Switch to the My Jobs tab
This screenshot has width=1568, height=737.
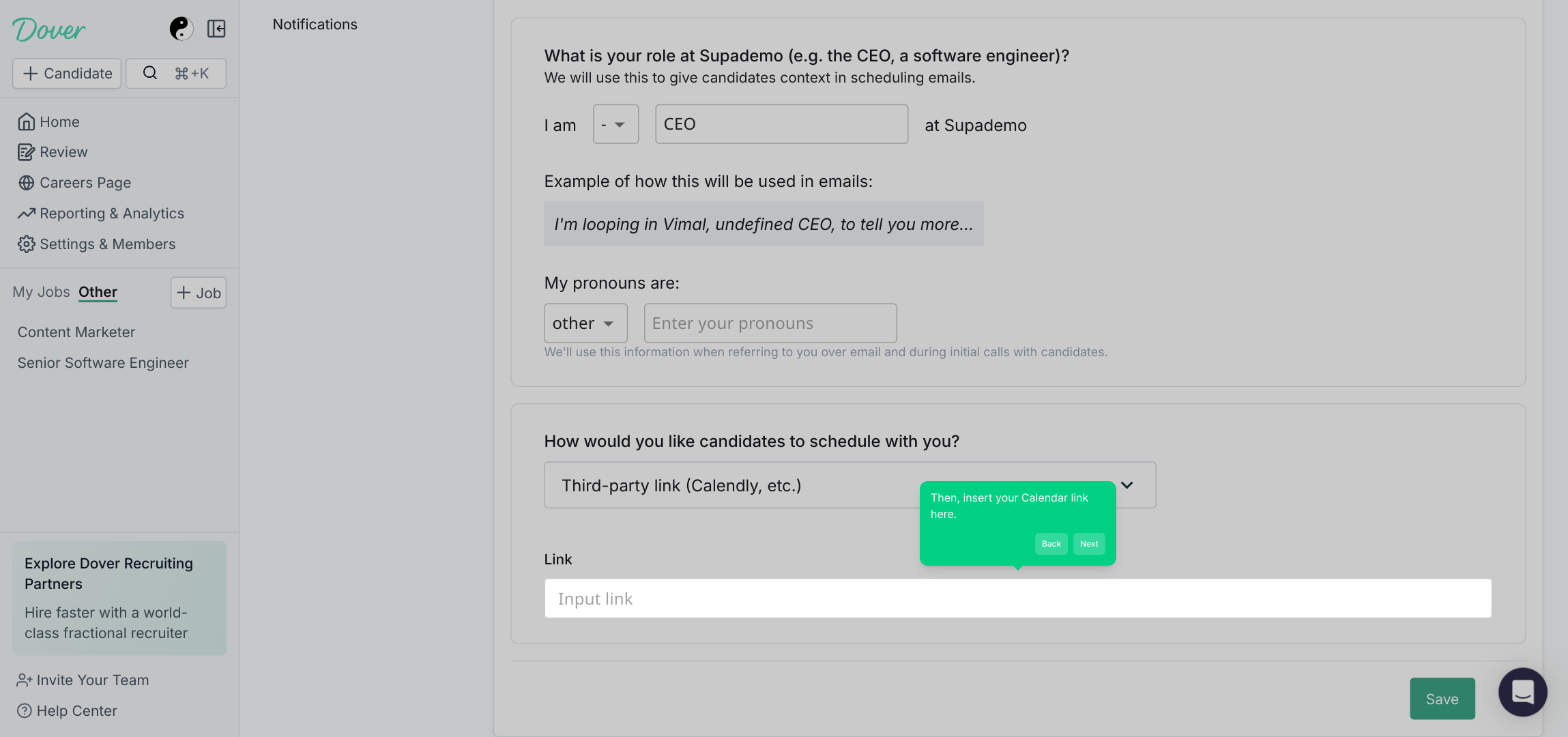click(41, 292)
